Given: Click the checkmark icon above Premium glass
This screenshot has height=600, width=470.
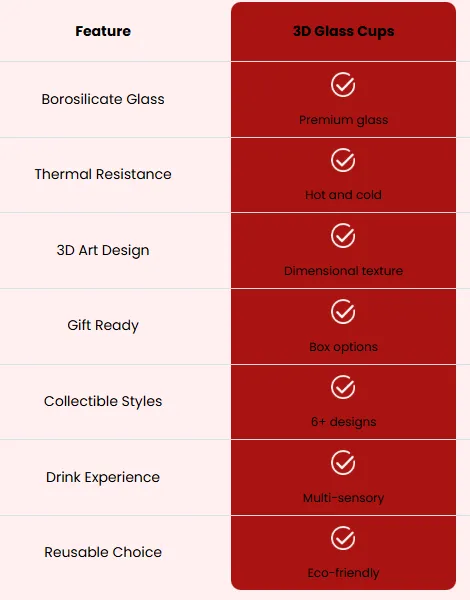Looking at the screenshot, I should [343, 85].
